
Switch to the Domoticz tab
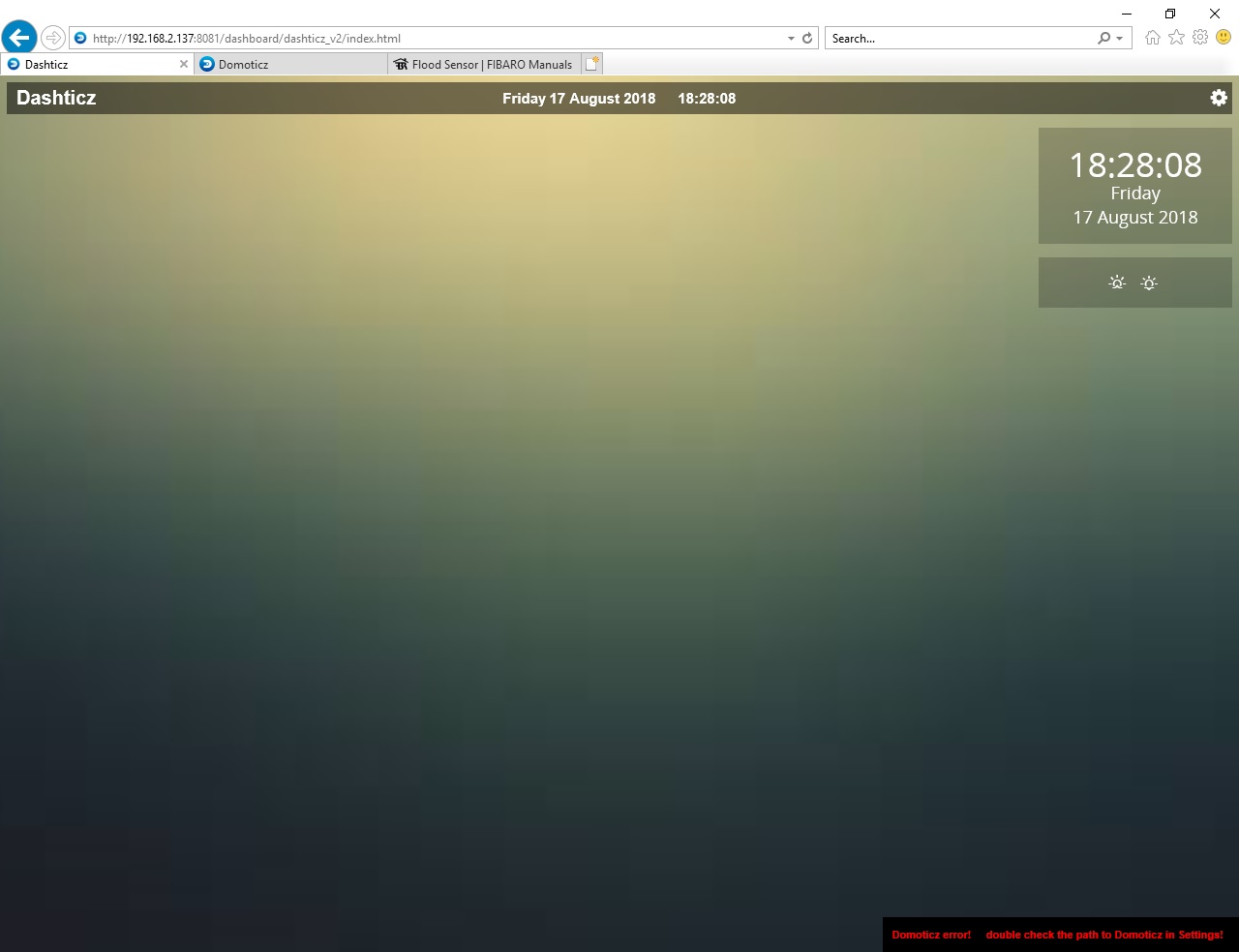pos(290,65)
